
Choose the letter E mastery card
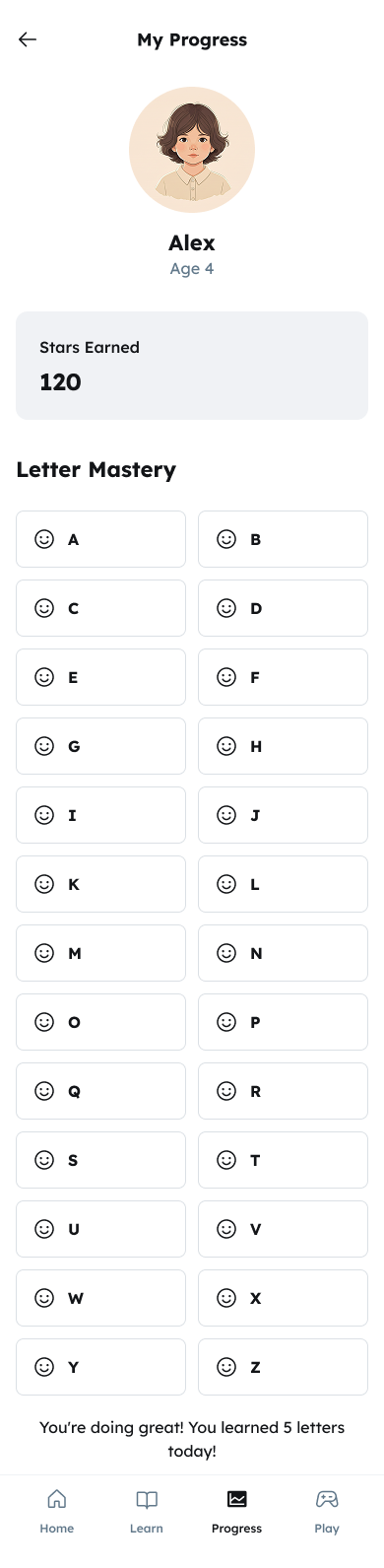100,677
